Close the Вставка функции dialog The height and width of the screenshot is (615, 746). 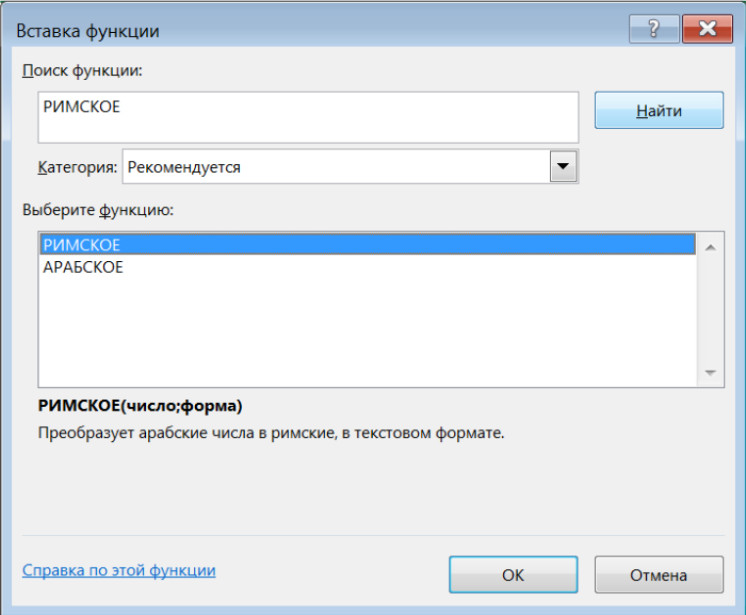[707, 29]
